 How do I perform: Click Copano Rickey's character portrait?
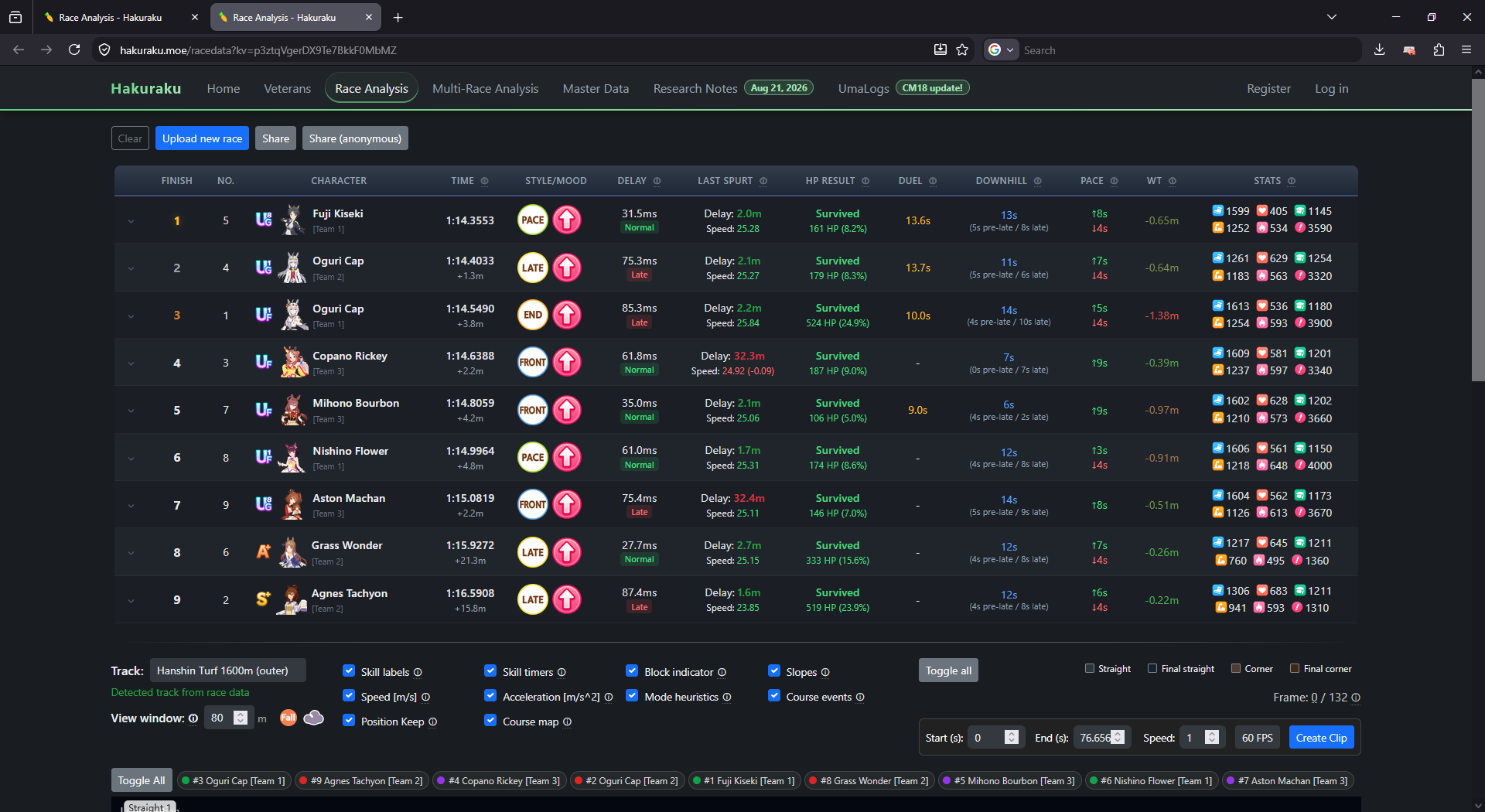(x=294, y=363)
